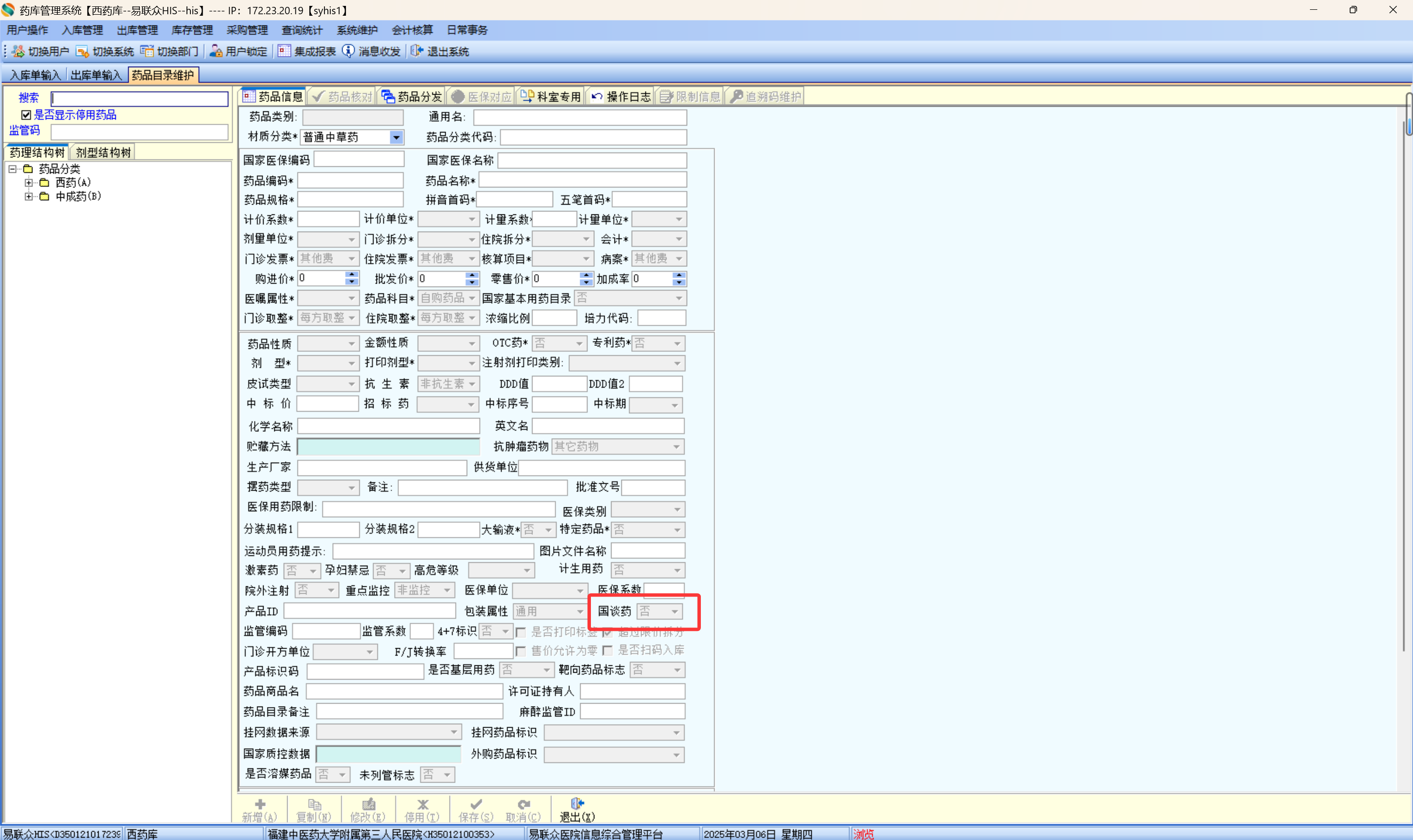Click the 药品分发 tab button
1413x840 pixels.
[412, 97]
